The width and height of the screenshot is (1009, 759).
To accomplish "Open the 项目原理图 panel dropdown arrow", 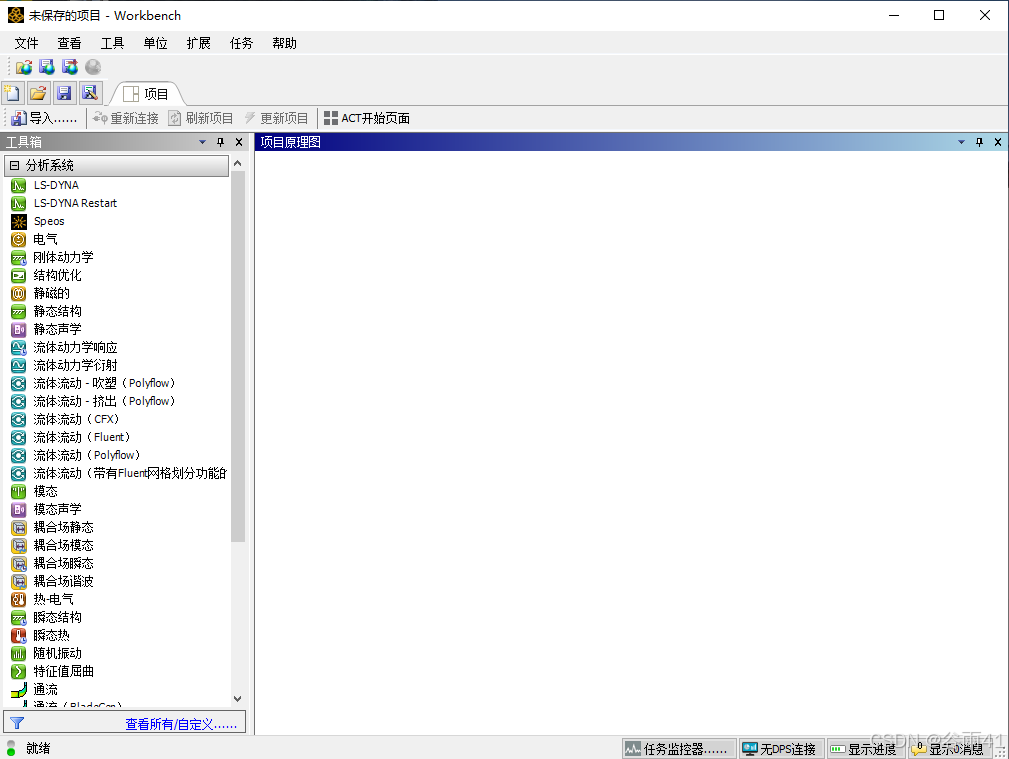I will 961,142.
